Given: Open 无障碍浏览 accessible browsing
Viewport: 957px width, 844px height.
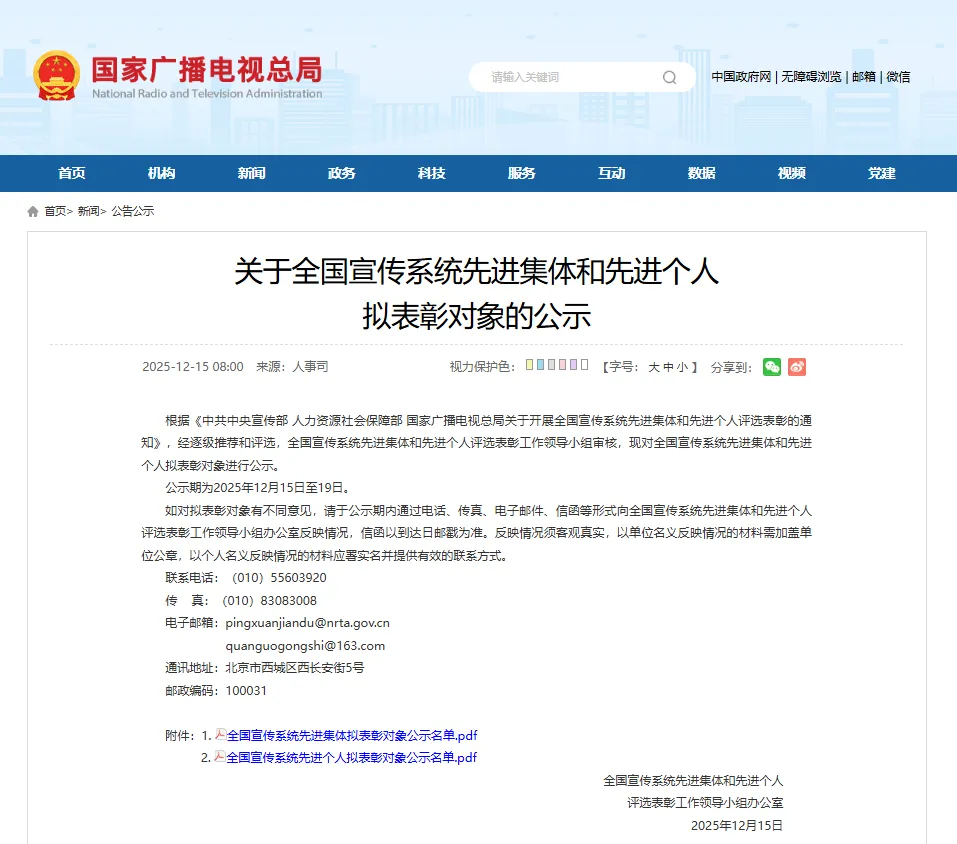Looking at the screenshot, I should click(812, 76).
